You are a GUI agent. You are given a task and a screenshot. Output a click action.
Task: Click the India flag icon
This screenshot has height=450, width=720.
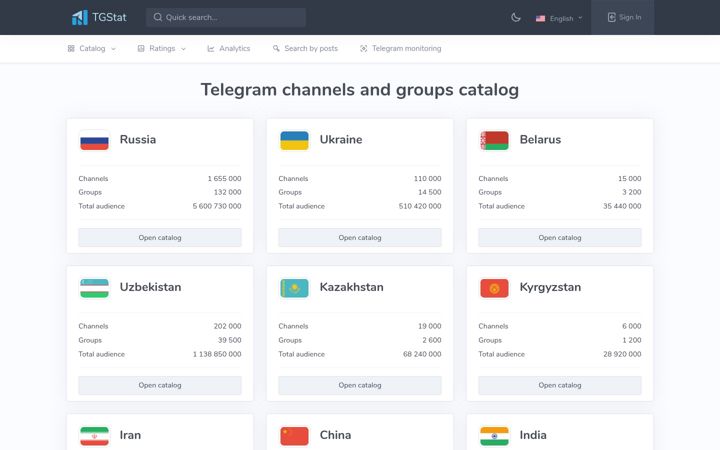point(495,436)
